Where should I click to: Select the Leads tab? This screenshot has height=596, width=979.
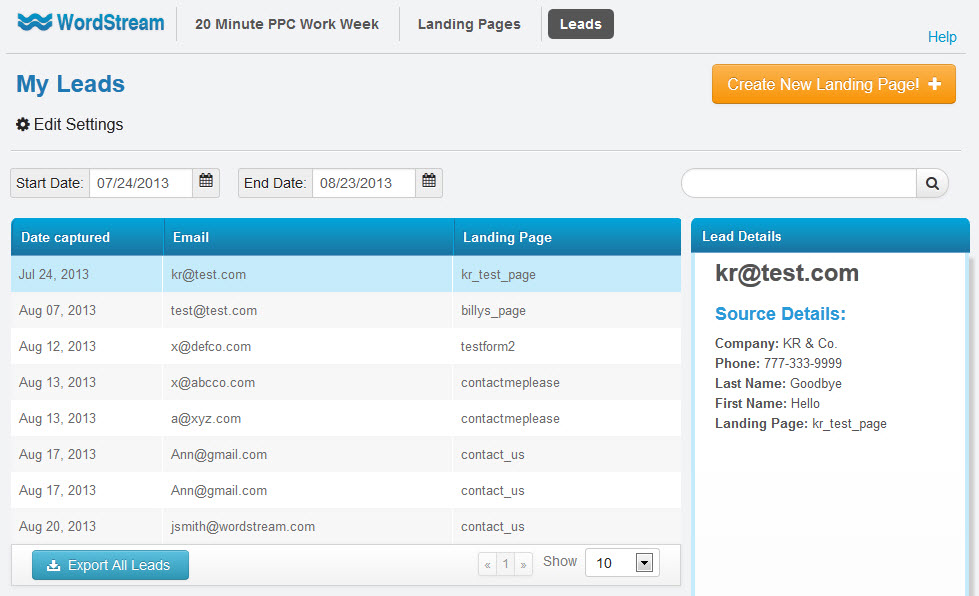[581, 24]
